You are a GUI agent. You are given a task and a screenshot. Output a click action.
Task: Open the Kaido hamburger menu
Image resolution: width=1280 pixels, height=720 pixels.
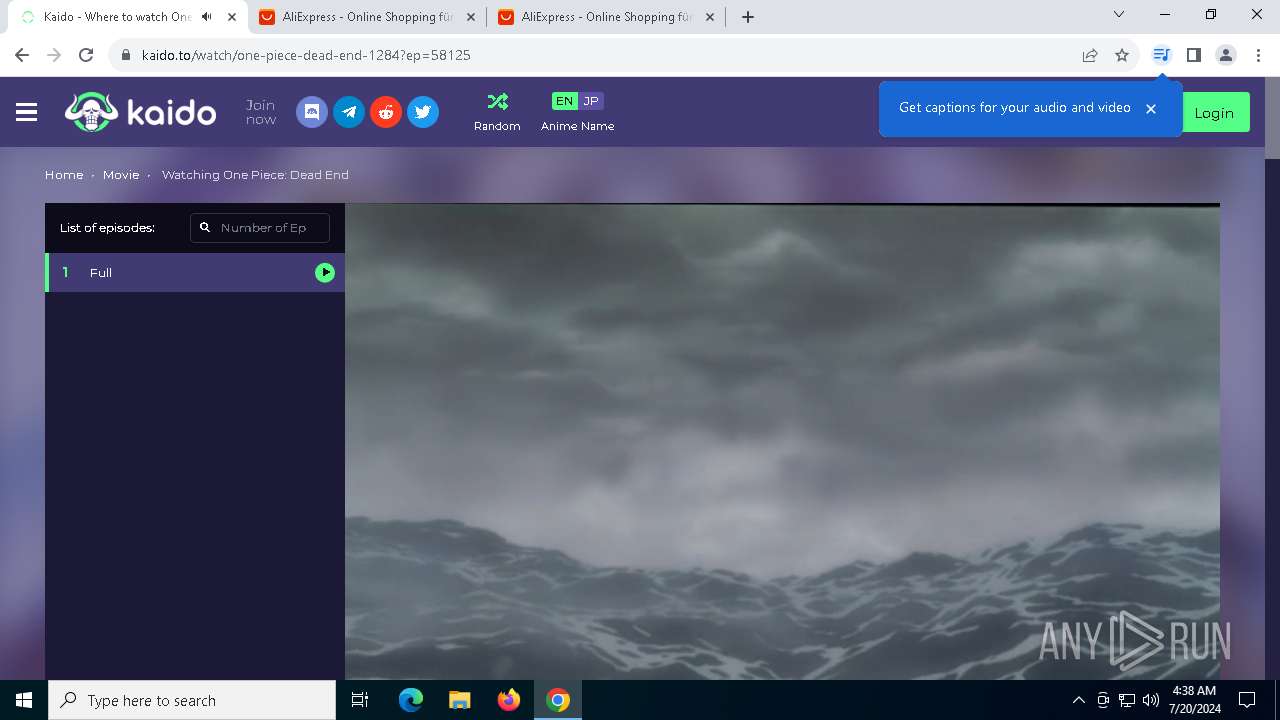click(x=27, y=113)
